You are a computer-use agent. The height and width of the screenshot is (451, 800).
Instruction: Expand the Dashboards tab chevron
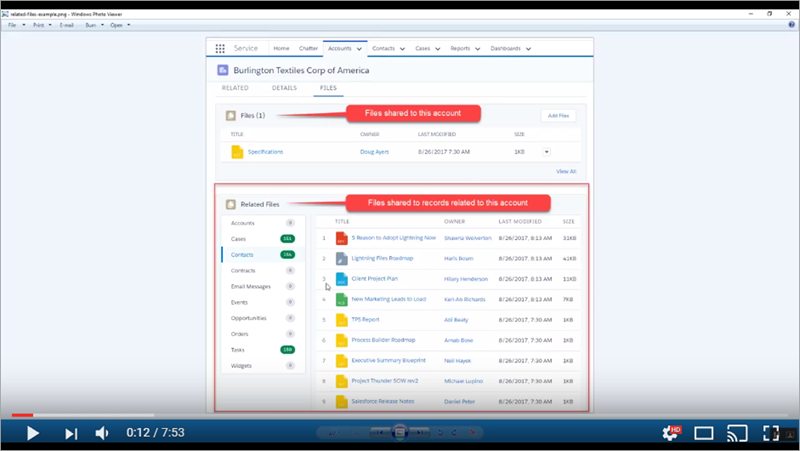click(529, 49)
